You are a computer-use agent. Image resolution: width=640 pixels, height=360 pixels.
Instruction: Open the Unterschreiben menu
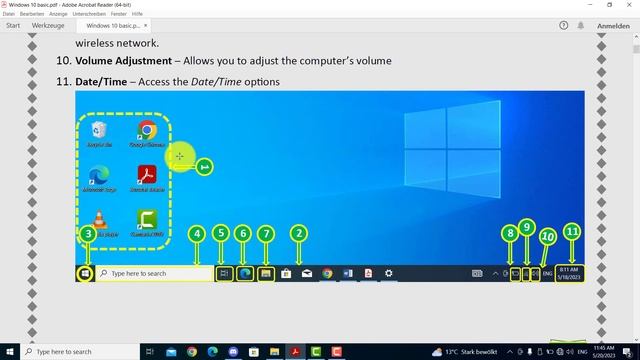coord(89,14)
